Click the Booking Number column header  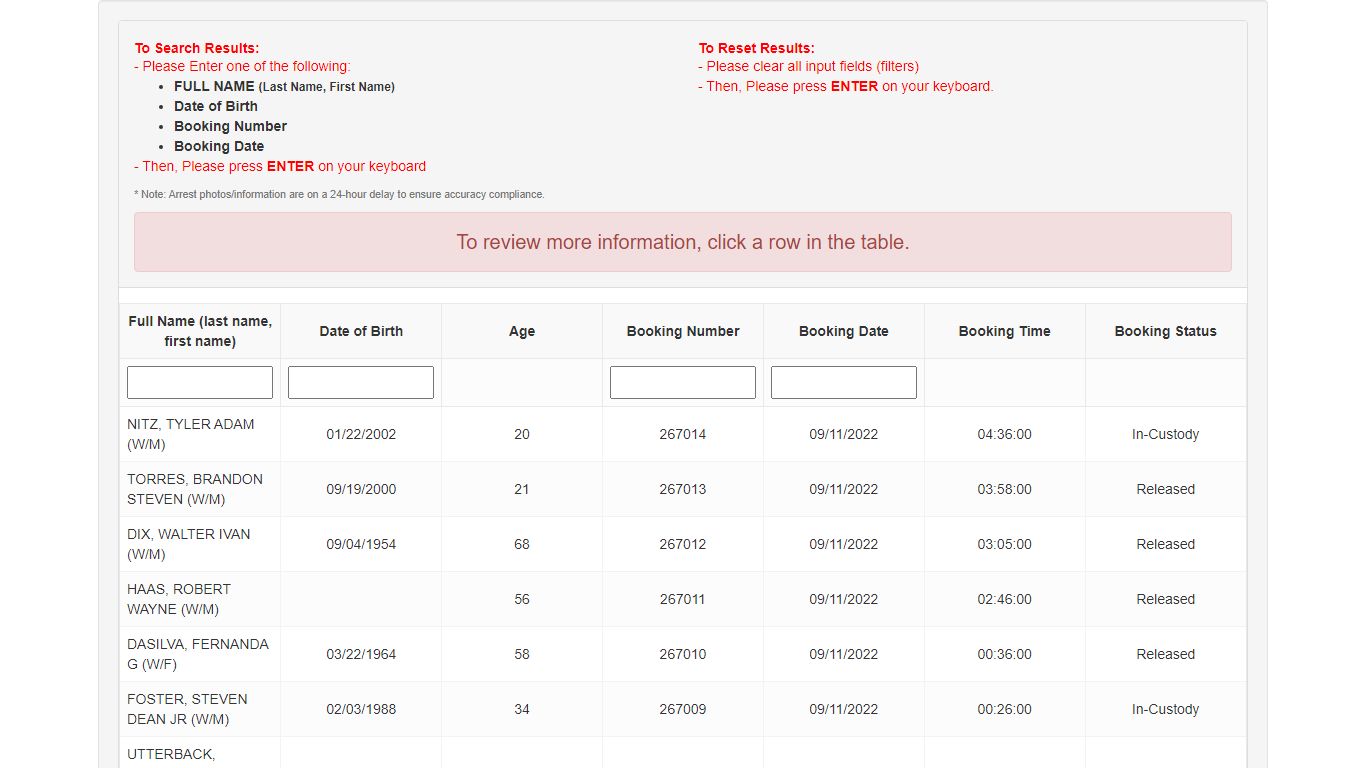pyautogui.click(x=683, y=331)
